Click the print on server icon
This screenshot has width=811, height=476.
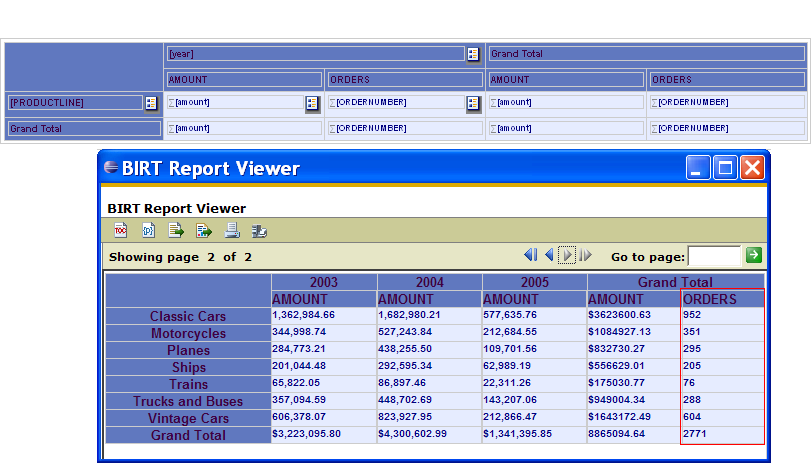pyautogui.click(x=259, y=231)
